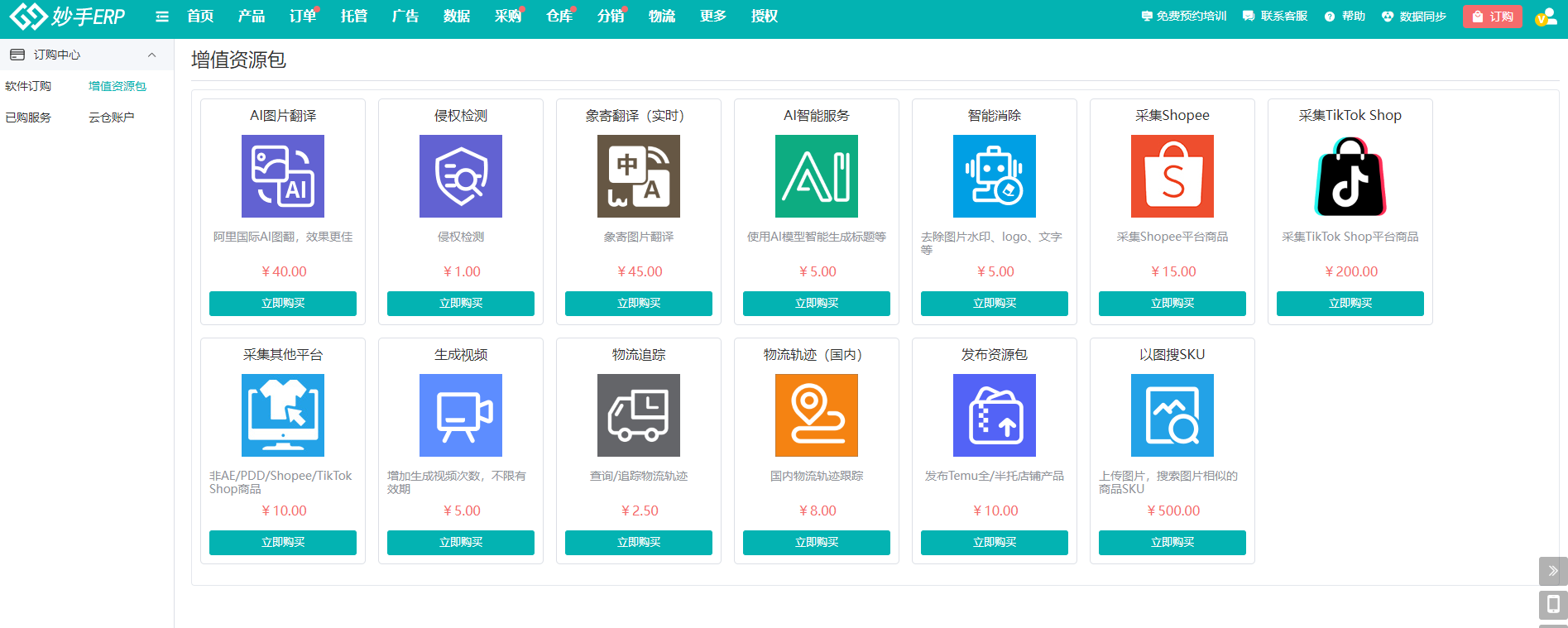Click the 象寄翻译 translation icon
The width and height of the screenshot is (1568, 628).
click(x=639, y=176)
